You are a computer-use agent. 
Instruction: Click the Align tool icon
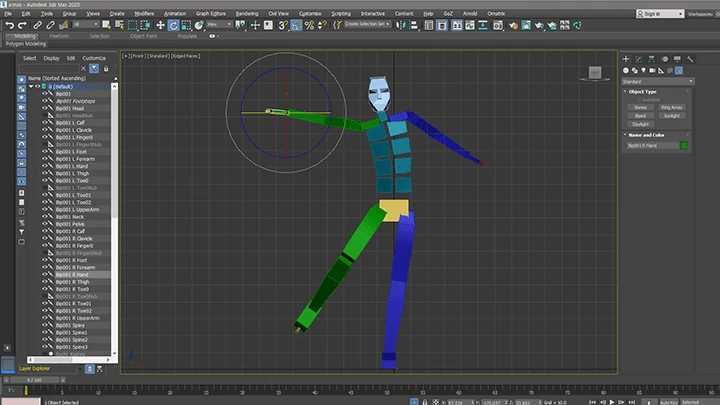point(414,25)
